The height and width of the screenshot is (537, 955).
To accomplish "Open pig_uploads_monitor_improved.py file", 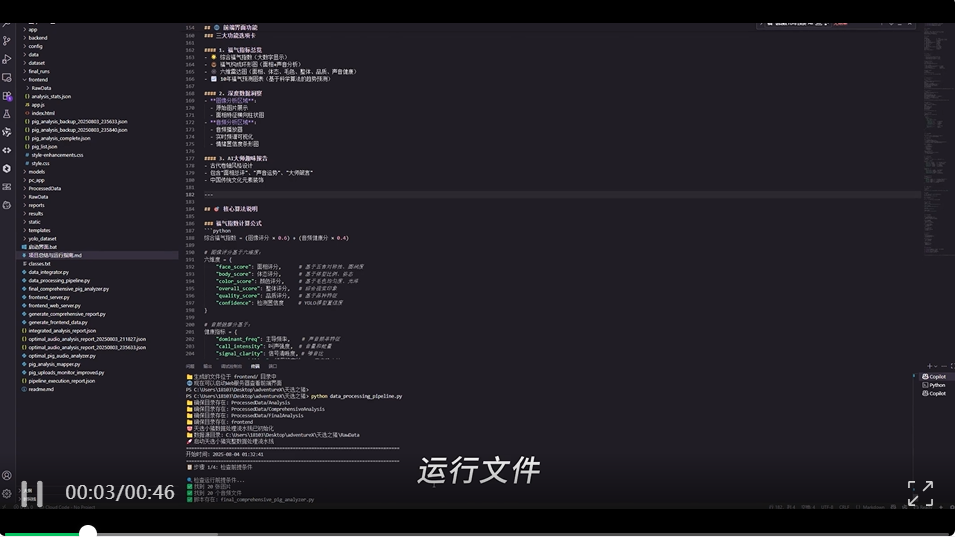I will coord(66,373).
